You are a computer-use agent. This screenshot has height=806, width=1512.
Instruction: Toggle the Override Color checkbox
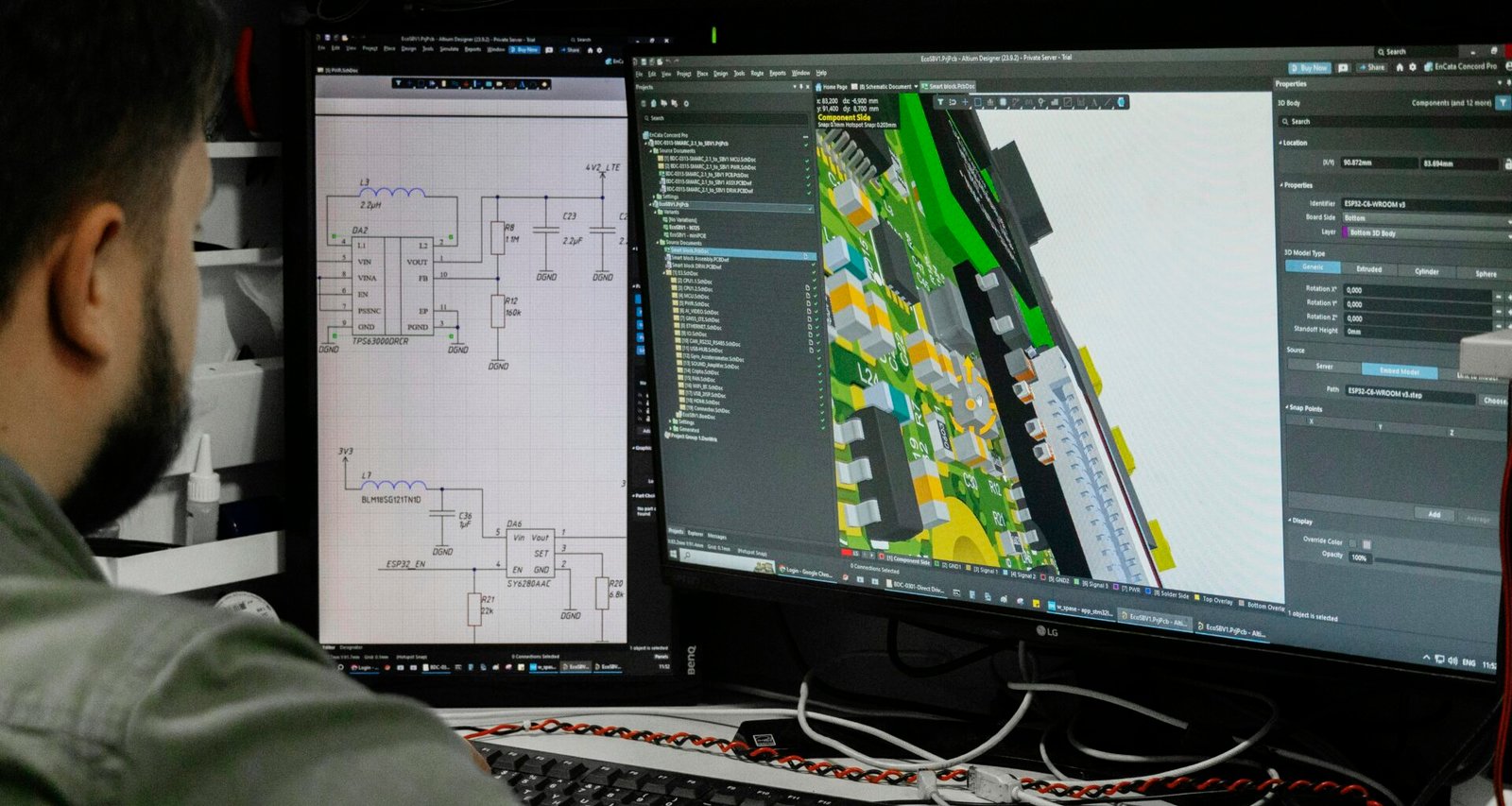[x=1353, y=543]
